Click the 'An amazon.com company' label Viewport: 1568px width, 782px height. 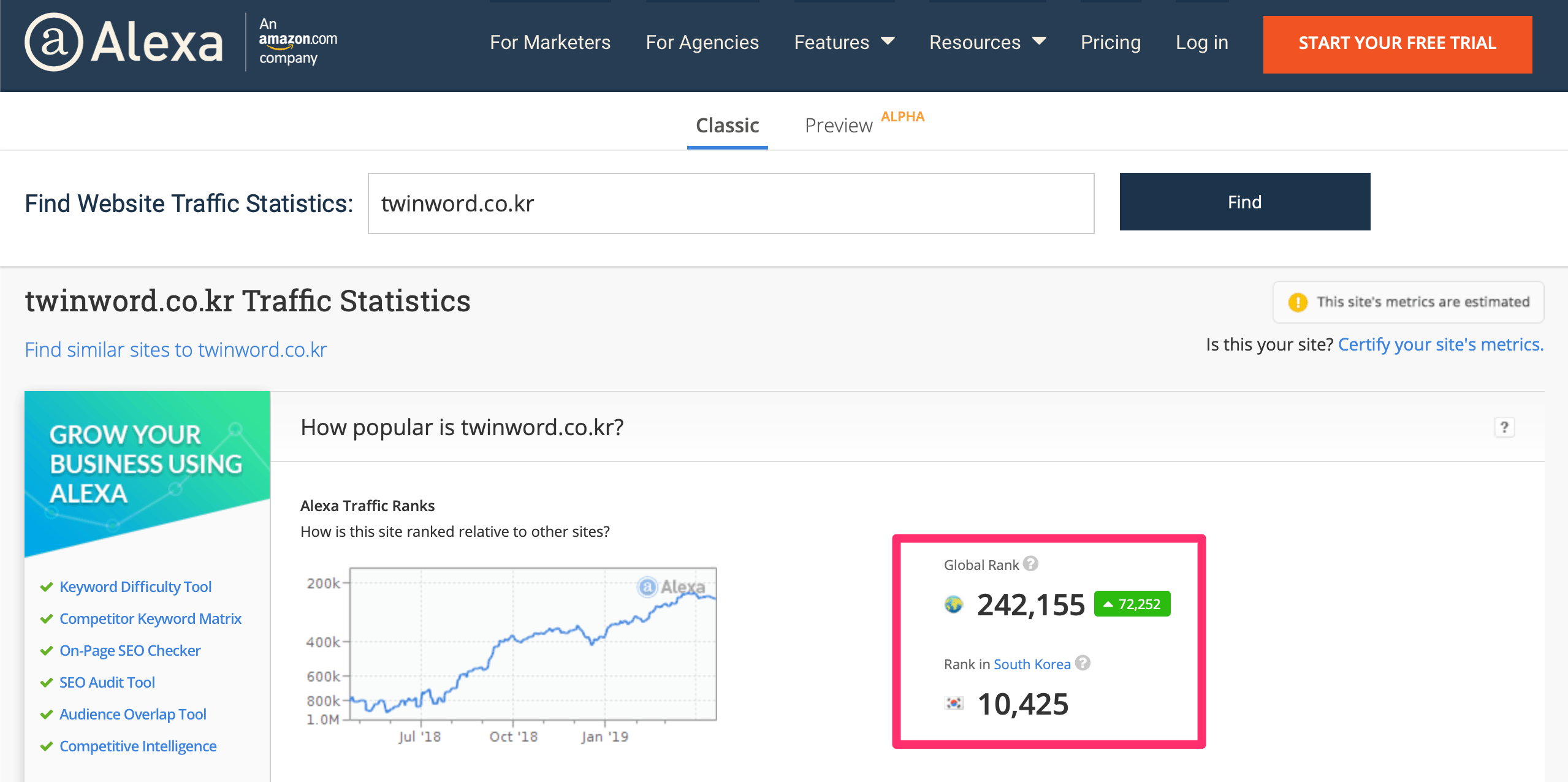pos(298,41)
